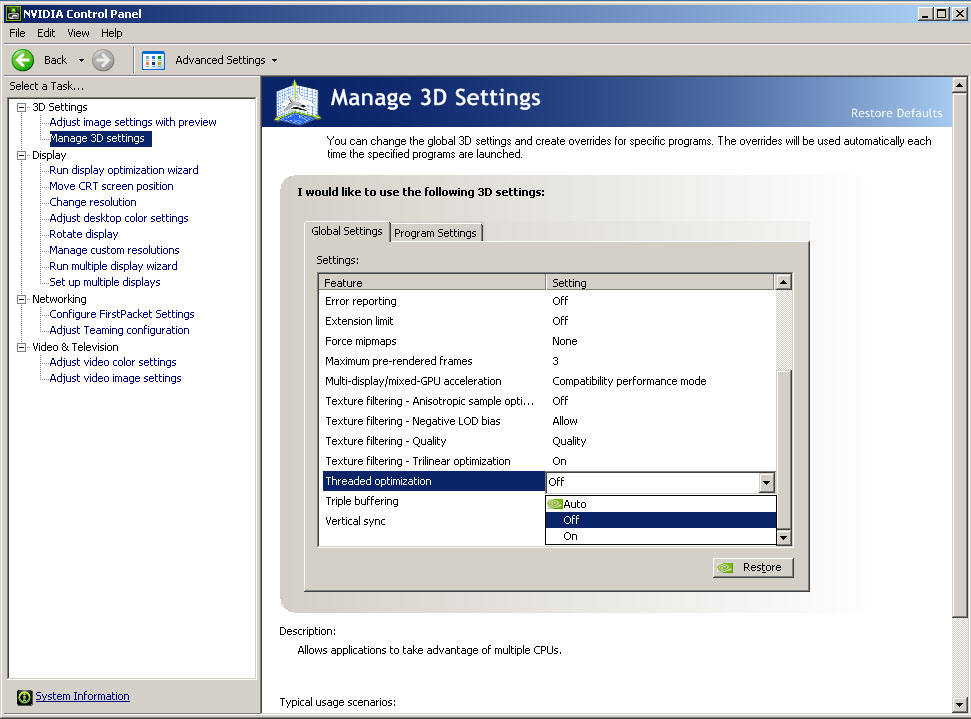The width and height of the screenshot is (971, 719).
Task: Open the Advanced Settings view dropdown
Action: 274,60
